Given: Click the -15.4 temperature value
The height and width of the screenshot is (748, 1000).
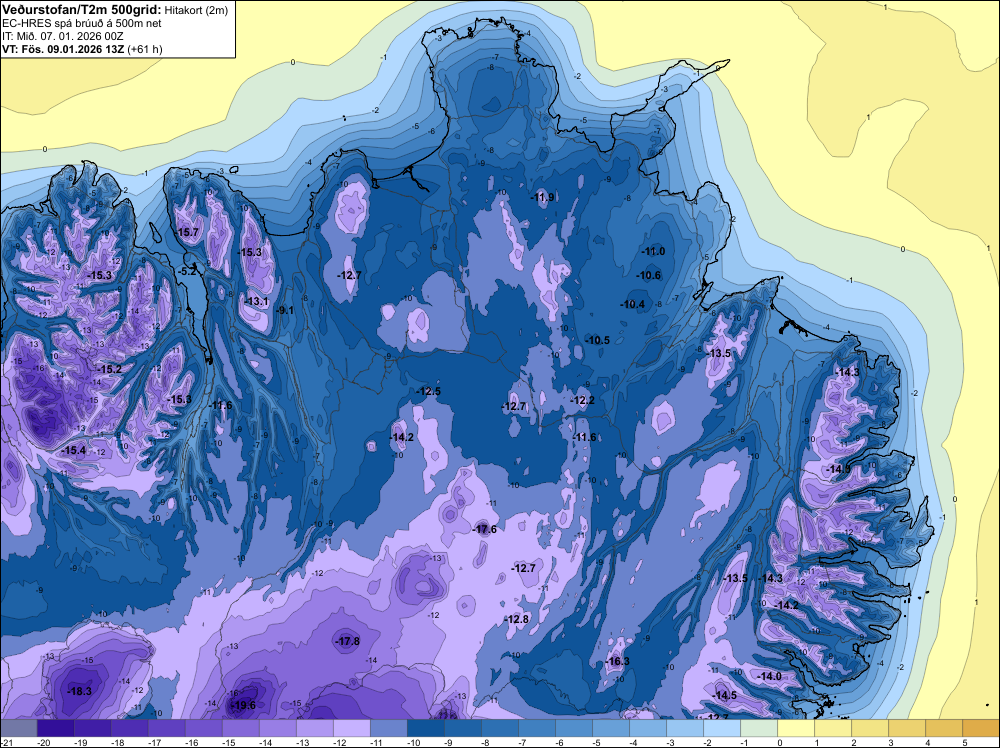Looking at the screenshot, I should tap(73, 450).
